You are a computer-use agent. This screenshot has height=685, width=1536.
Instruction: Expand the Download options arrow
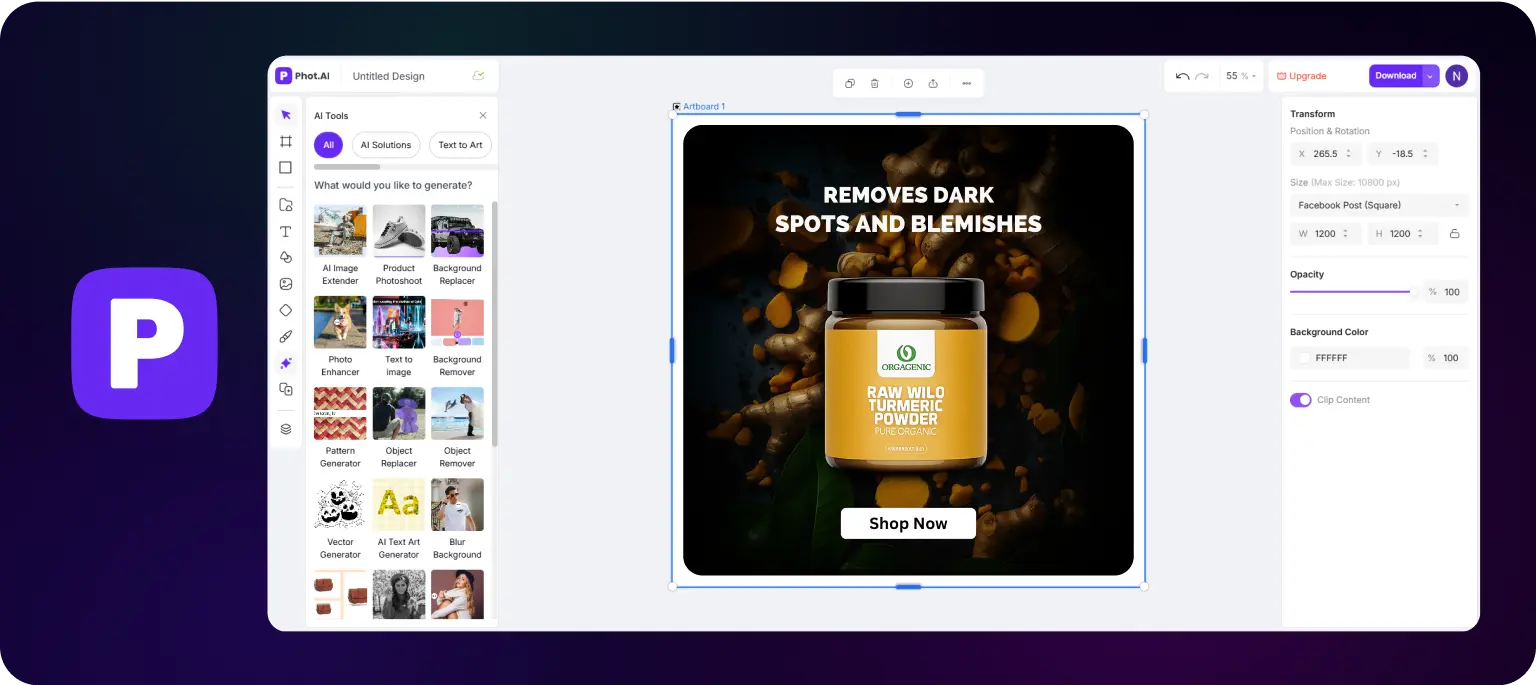1430,76
